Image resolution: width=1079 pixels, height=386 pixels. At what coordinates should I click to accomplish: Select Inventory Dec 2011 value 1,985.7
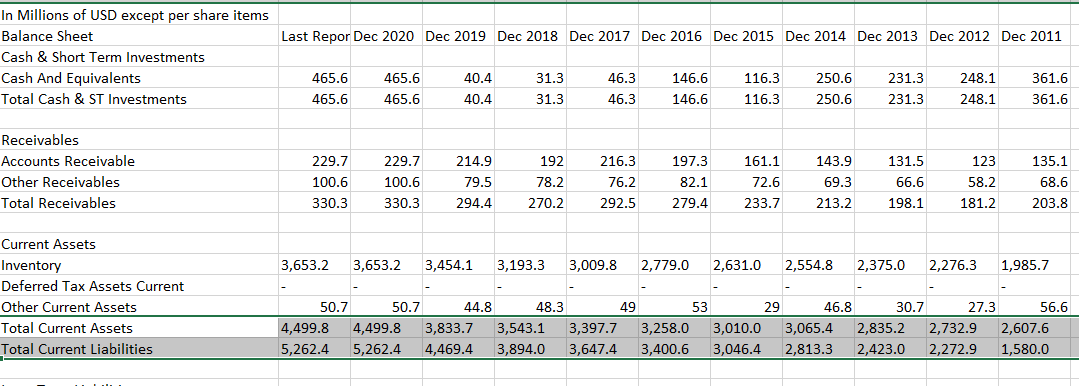point(1035,266)
